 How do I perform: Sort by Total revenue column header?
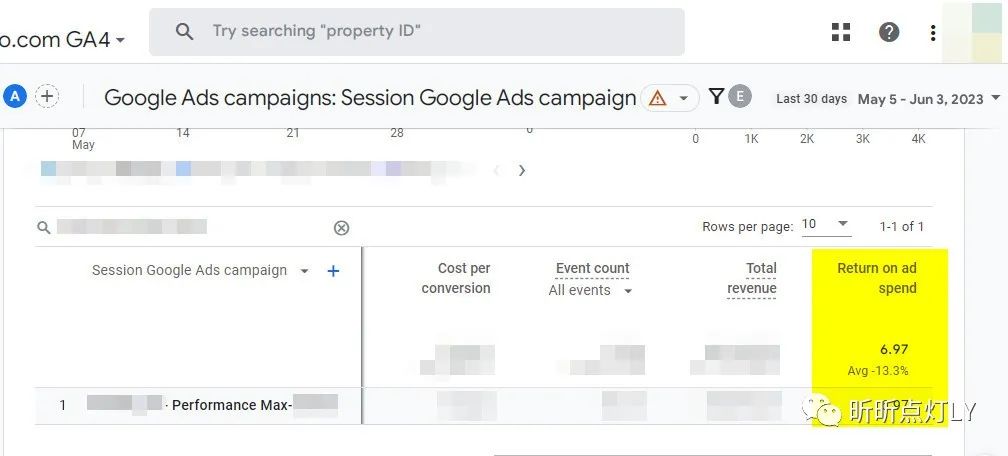(752, 278)
